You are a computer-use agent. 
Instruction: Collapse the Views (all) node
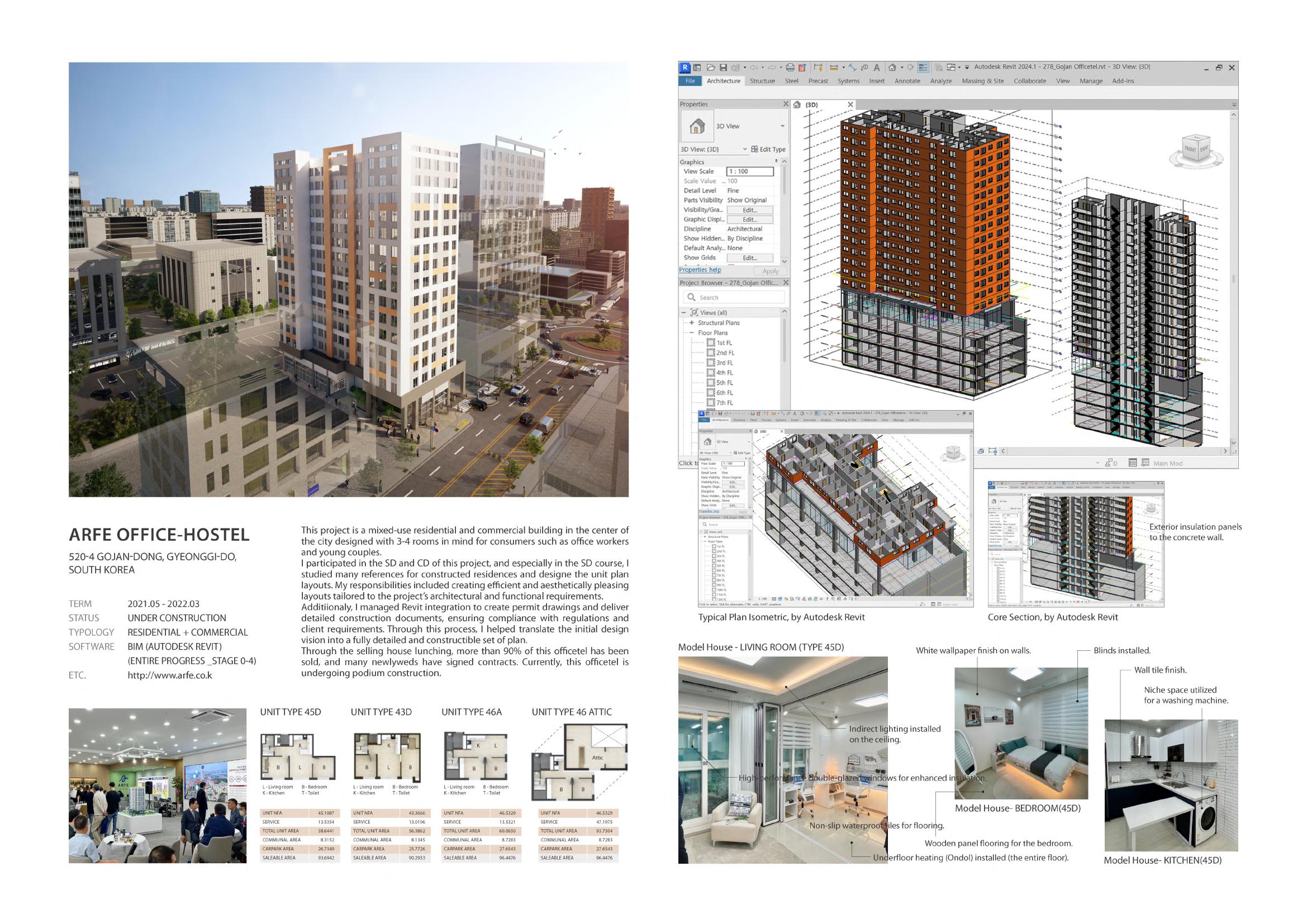pyautogui.click(x=685, y=312)
